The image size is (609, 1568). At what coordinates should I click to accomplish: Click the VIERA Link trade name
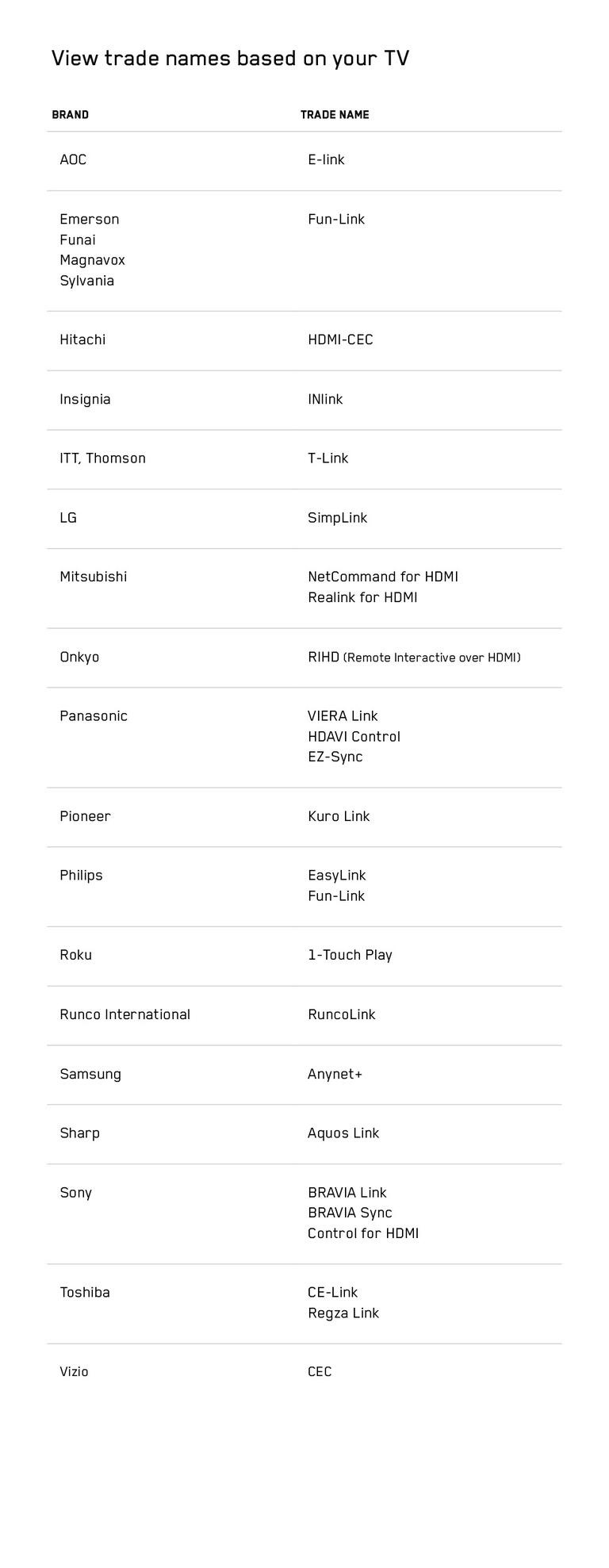(343, 716)
